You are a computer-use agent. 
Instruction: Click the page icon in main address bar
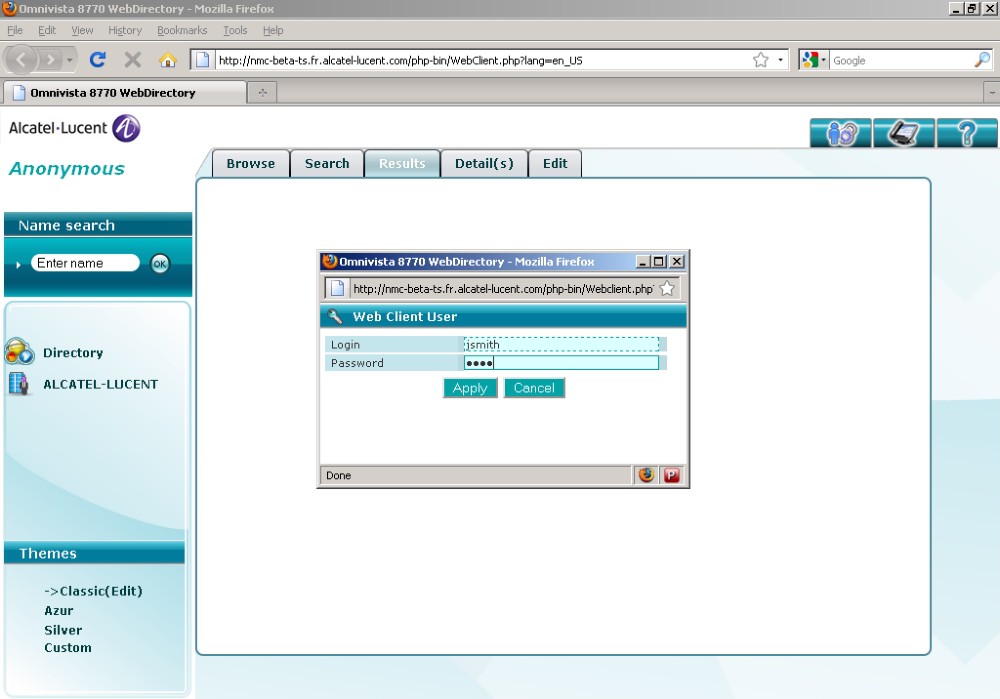(x=202, y=60)
